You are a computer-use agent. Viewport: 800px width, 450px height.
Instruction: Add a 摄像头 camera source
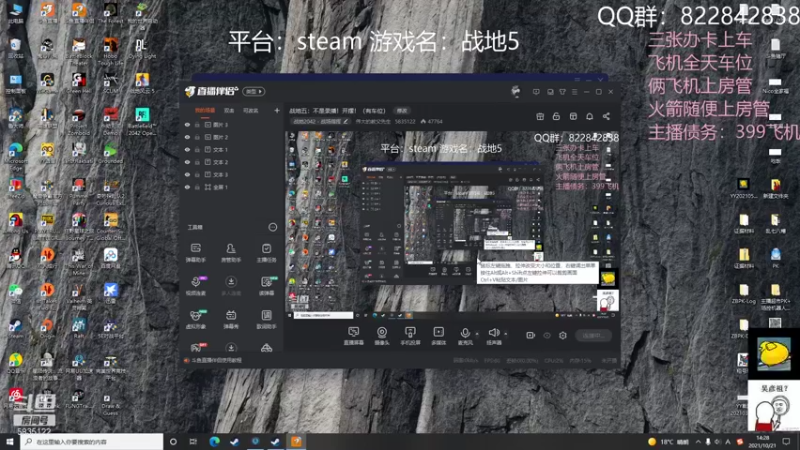coord(382,336)
